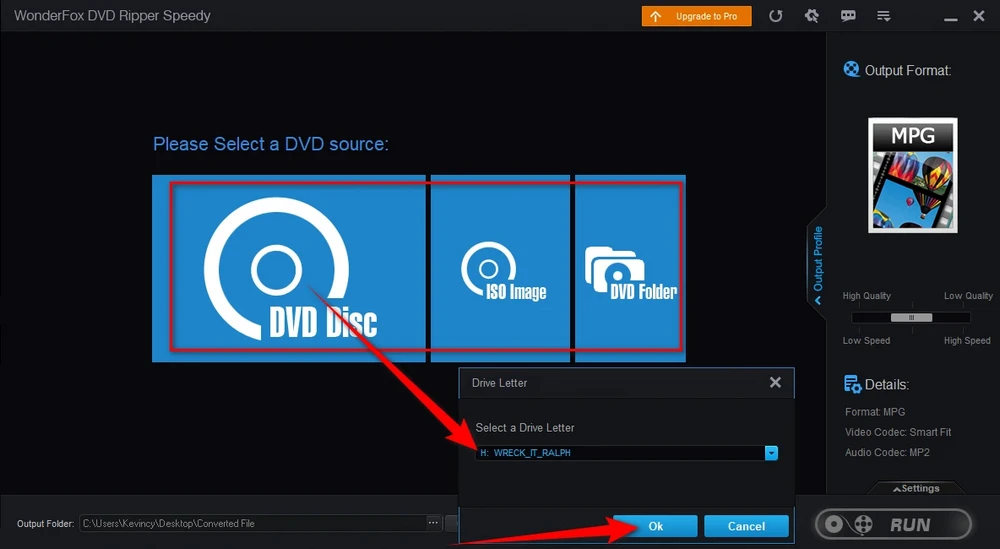Screen dimensions: 1000x549
Task: Click the RUN button
Action: coord(893,525)
